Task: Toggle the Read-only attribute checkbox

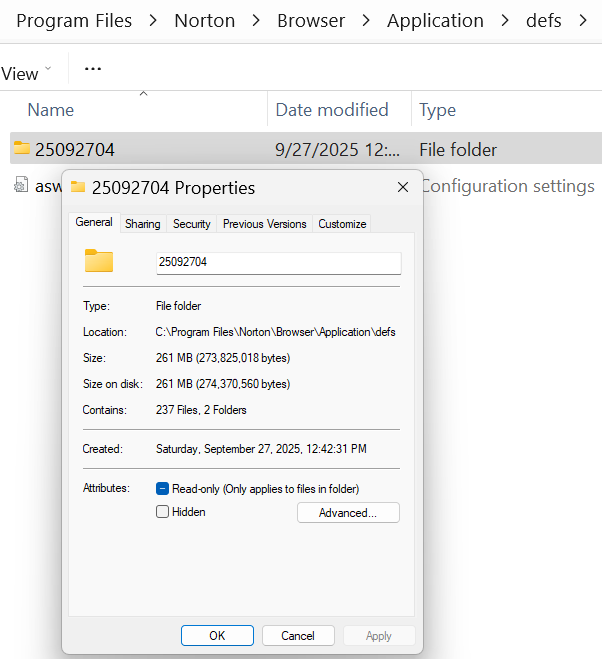Action: pyautogui.click(x=163, y=489)
